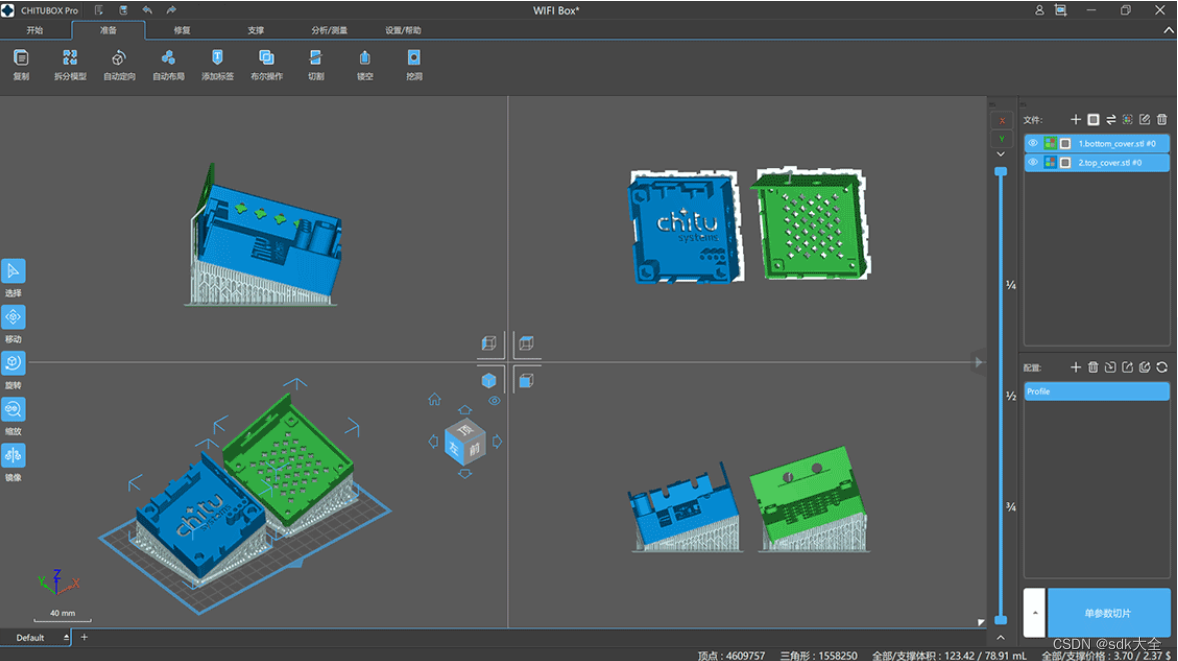
Task: Open the Default plate tab dropdown
Action: tap(66, 637)
